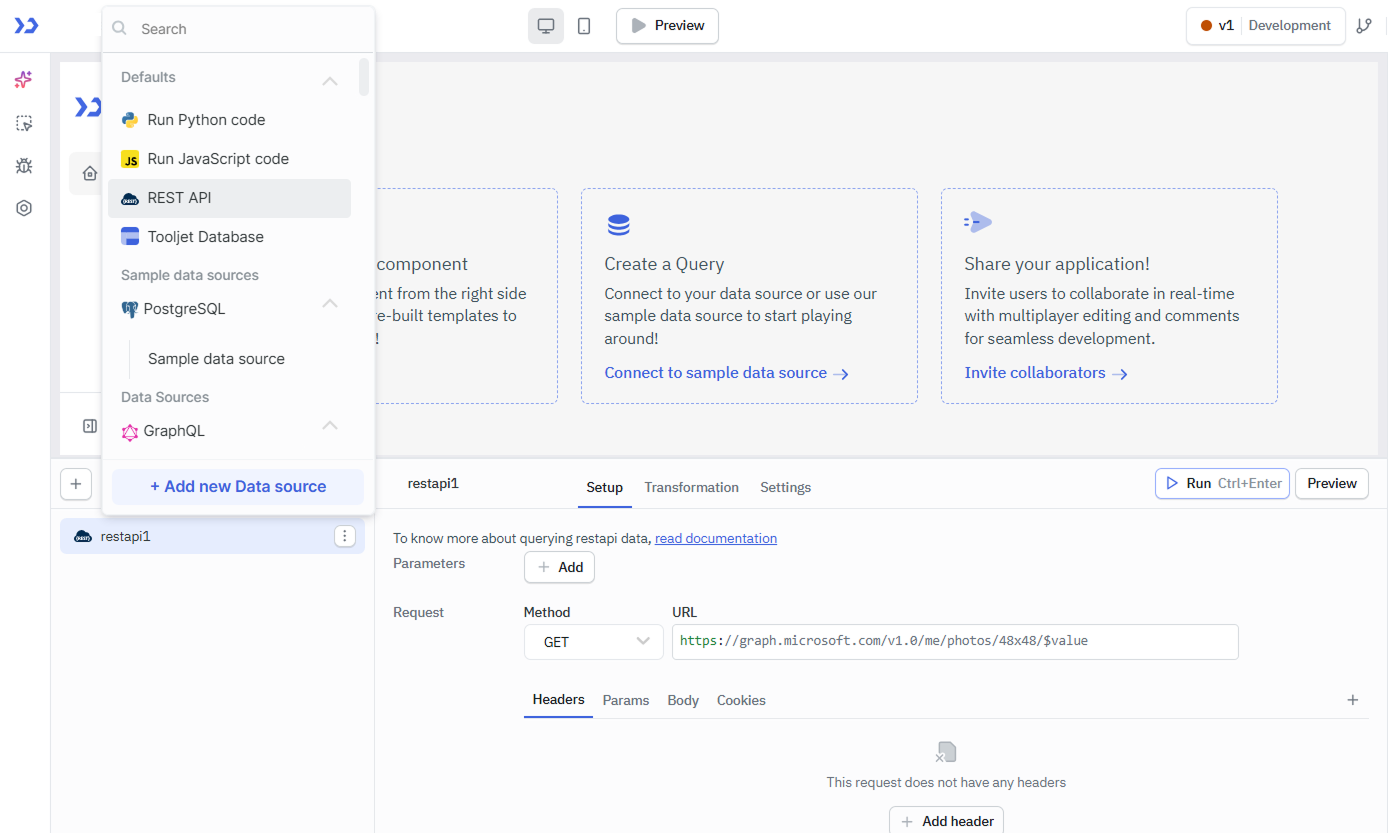Image resolution: width=1388 pixels, height=833 pixels.
Task: Open the v1 Development environment selector
Action: pos(1265,25)
